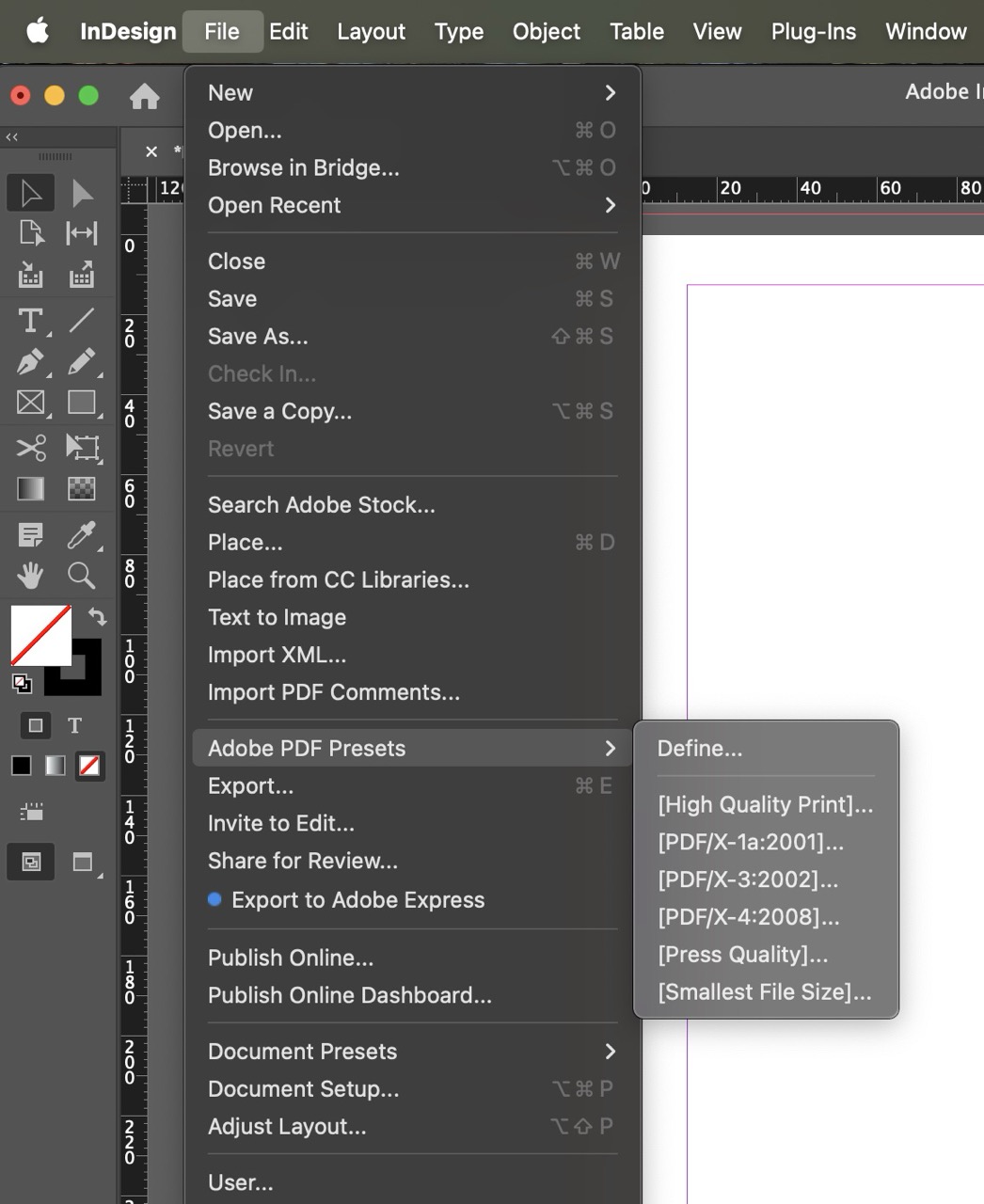Select the Selection tool arrow

click(30, 193)
